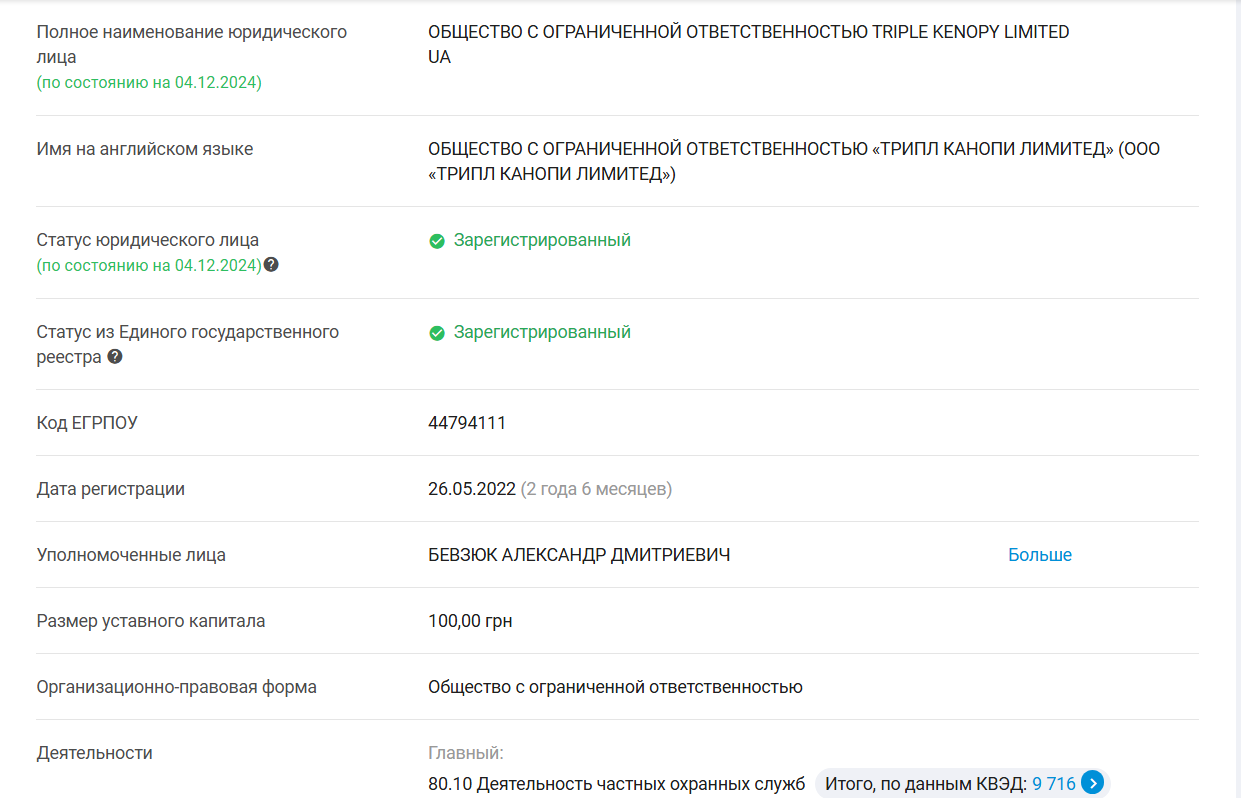
Task: Click authorized capital value 100,00 грн
Action: (x=470, y=621)
